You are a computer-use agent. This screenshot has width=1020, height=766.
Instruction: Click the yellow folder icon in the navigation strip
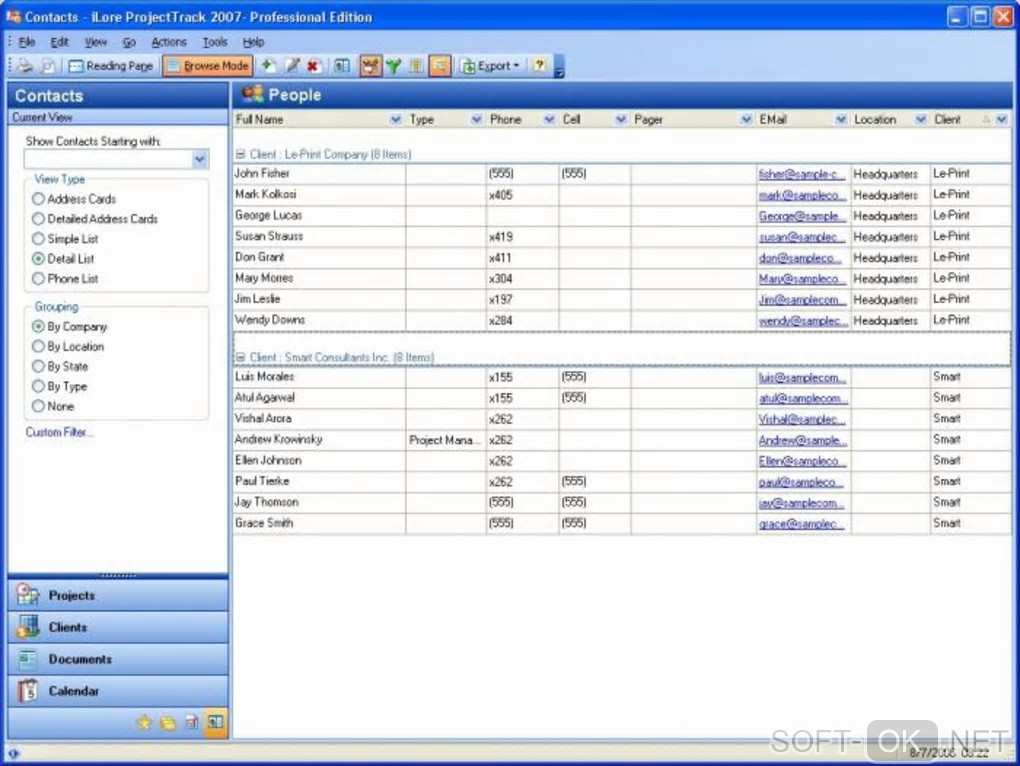click(168, 722)
